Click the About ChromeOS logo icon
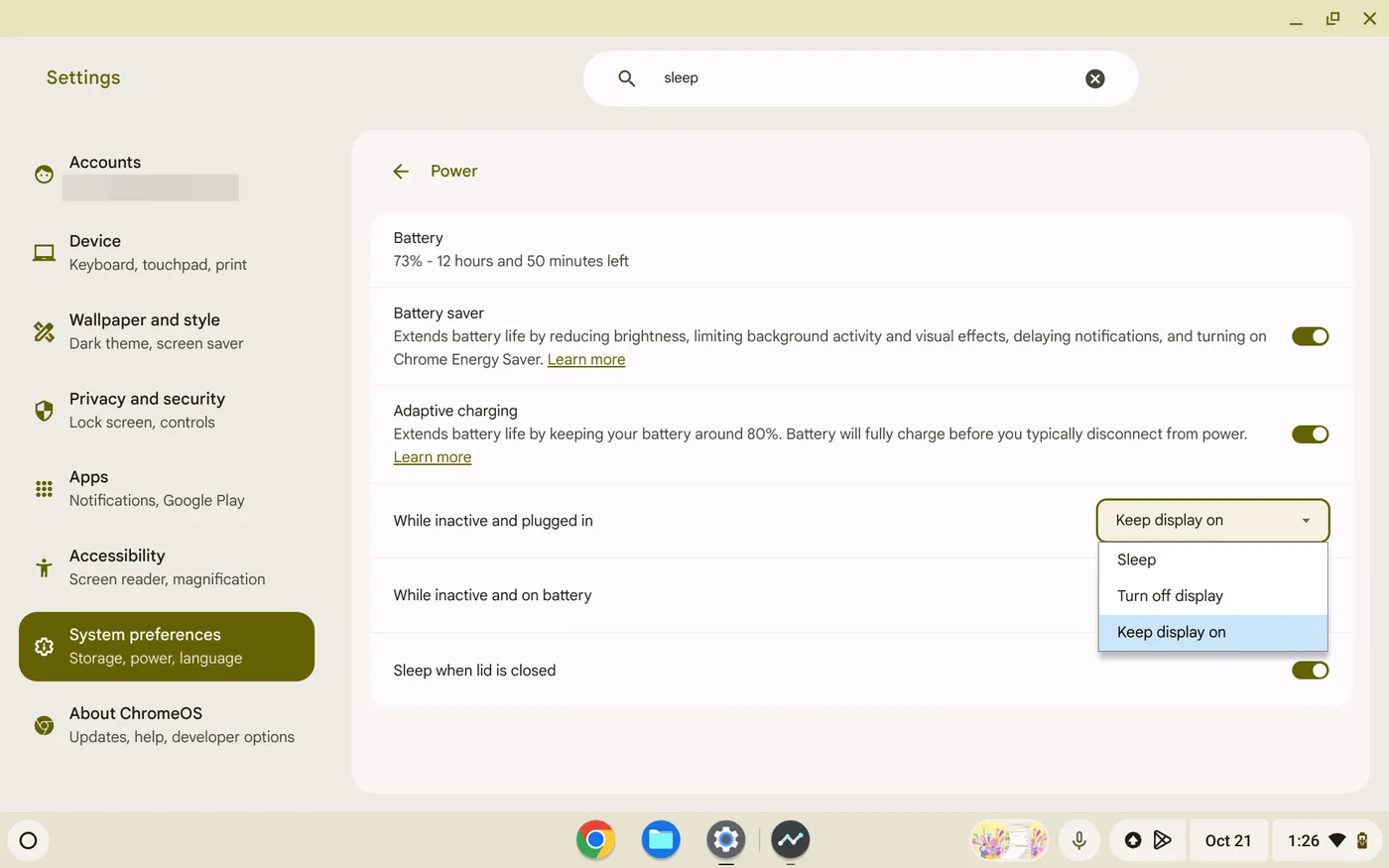This screenshot has height=868, width=1389. click(x=44, y=725)
